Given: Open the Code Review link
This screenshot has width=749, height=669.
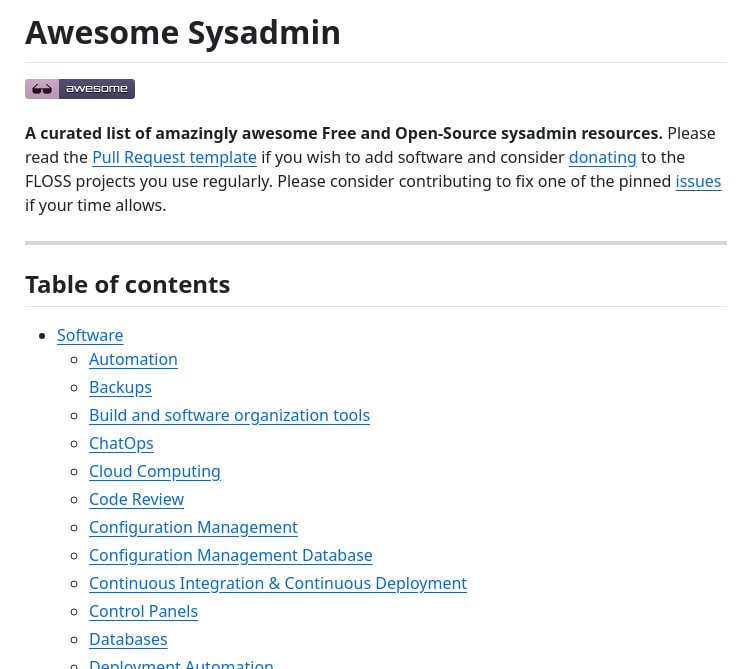Looking at the screenshot, I should 136,499.
